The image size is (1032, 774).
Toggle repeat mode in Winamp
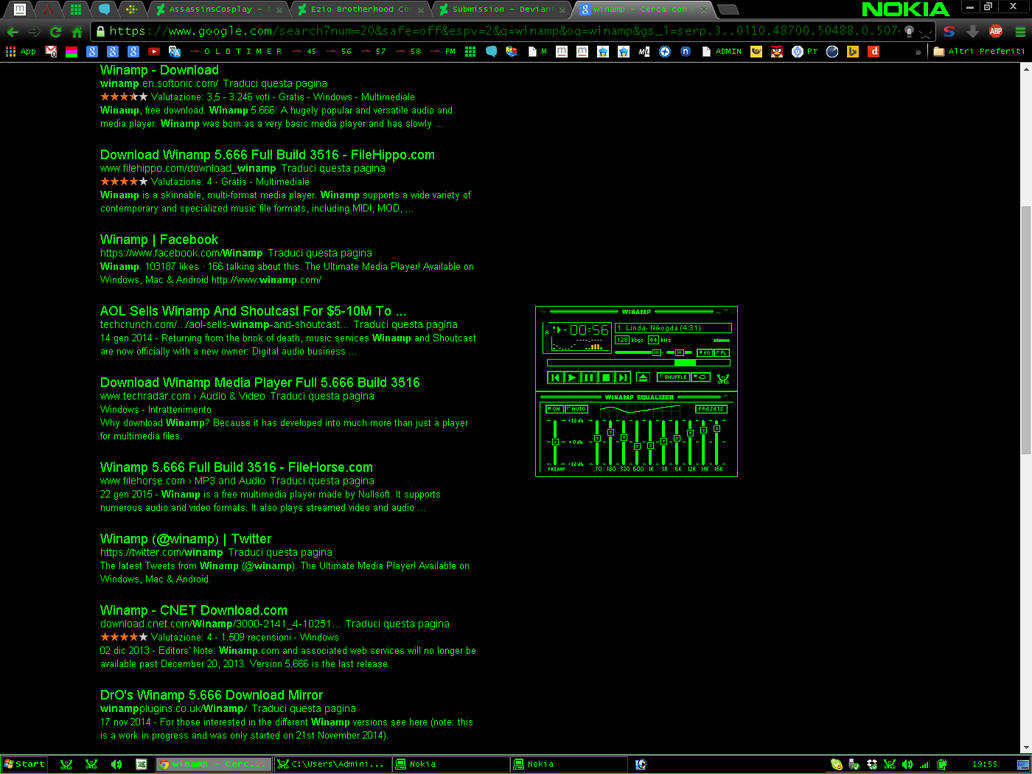701,377
